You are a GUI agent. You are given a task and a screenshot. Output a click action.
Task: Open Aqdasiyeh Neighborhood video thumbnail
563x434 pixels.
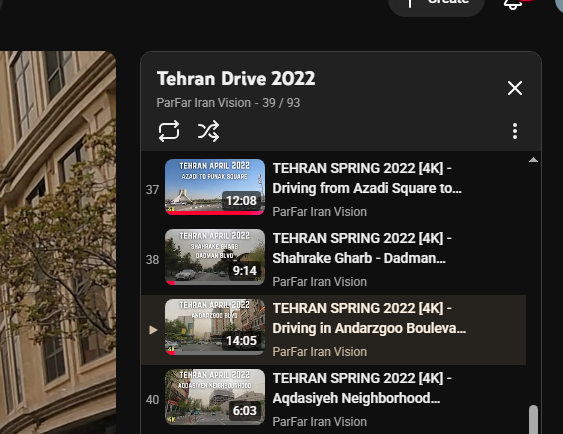click(215, 397)
